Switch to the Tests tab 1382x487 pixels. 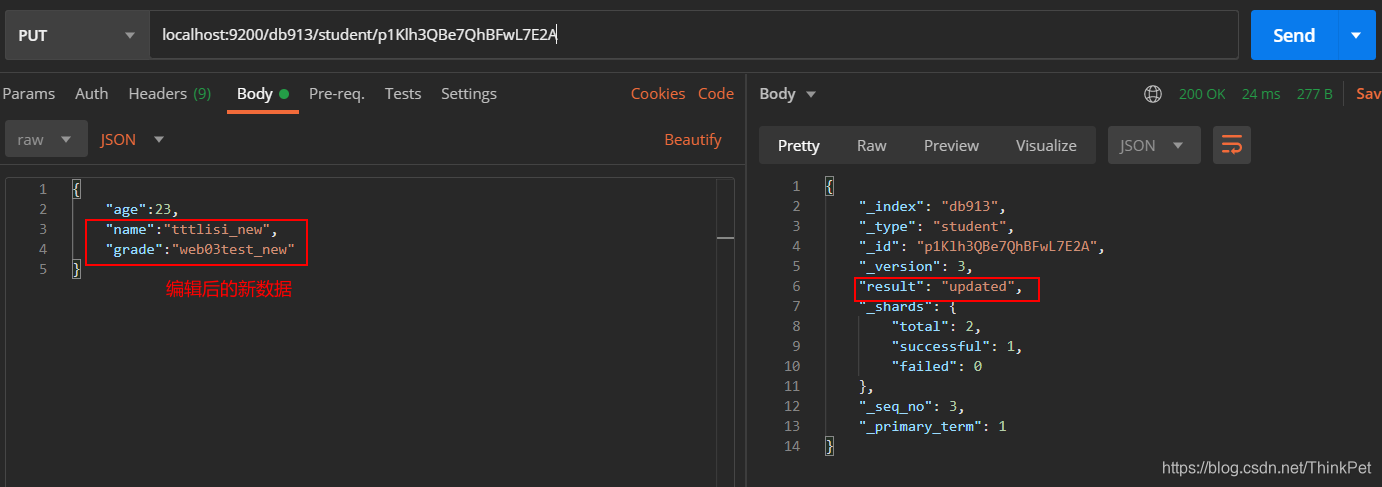pyautogui.click(x=403, y=94)
